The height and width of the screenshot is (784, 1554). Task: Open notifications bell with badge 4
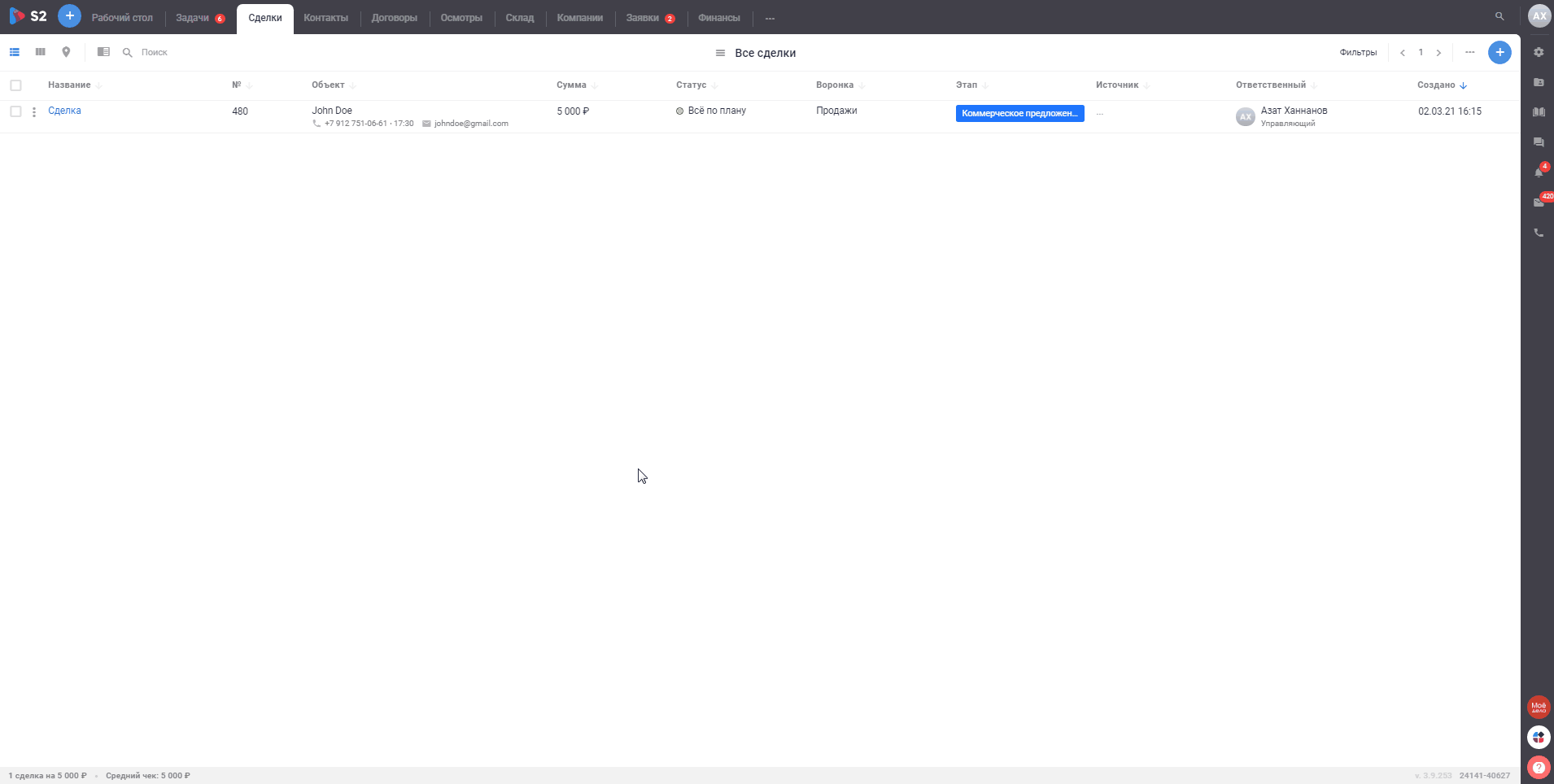coord(1539,172)
